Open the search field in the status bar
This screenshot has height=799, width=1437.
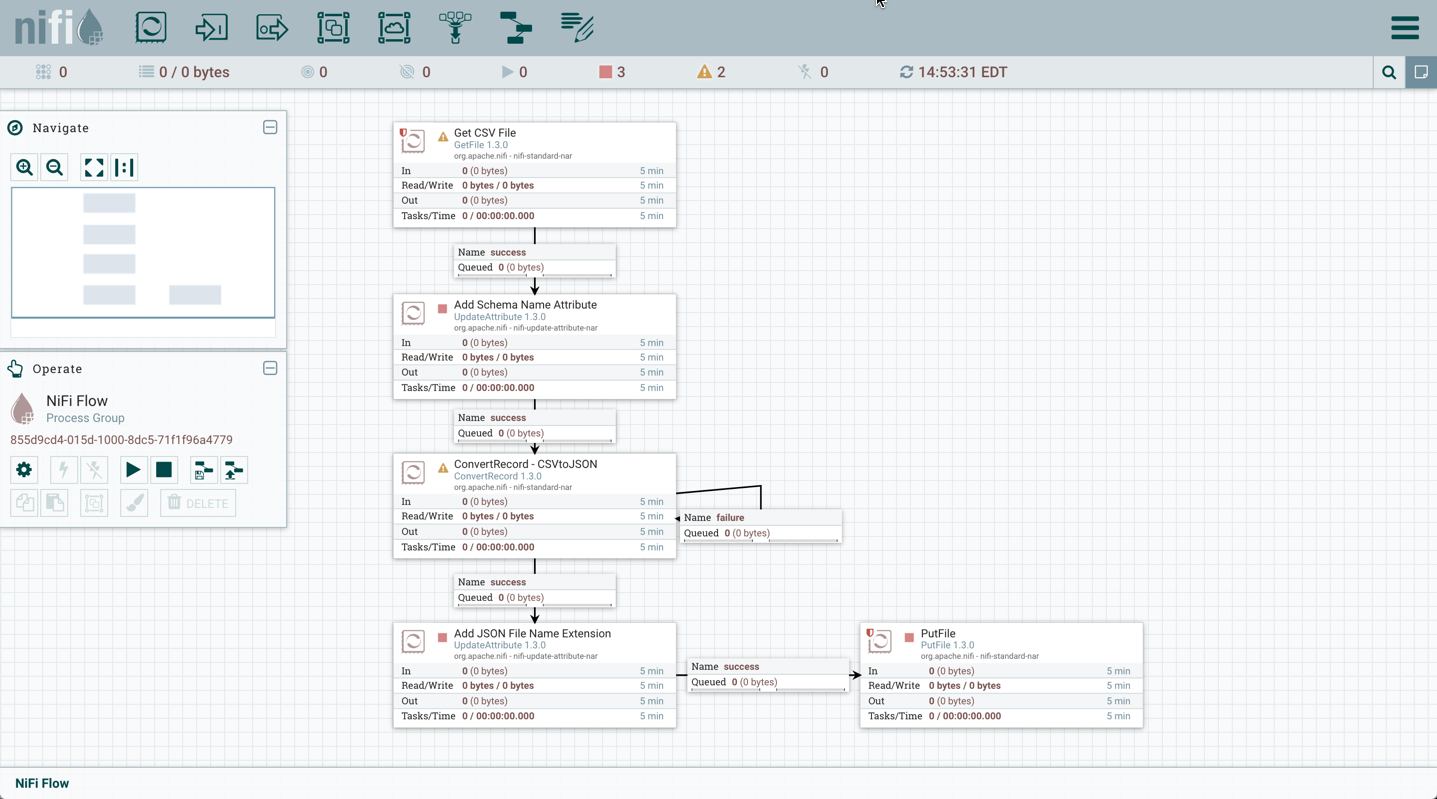pyautogui.click(x=1388, y=71)
